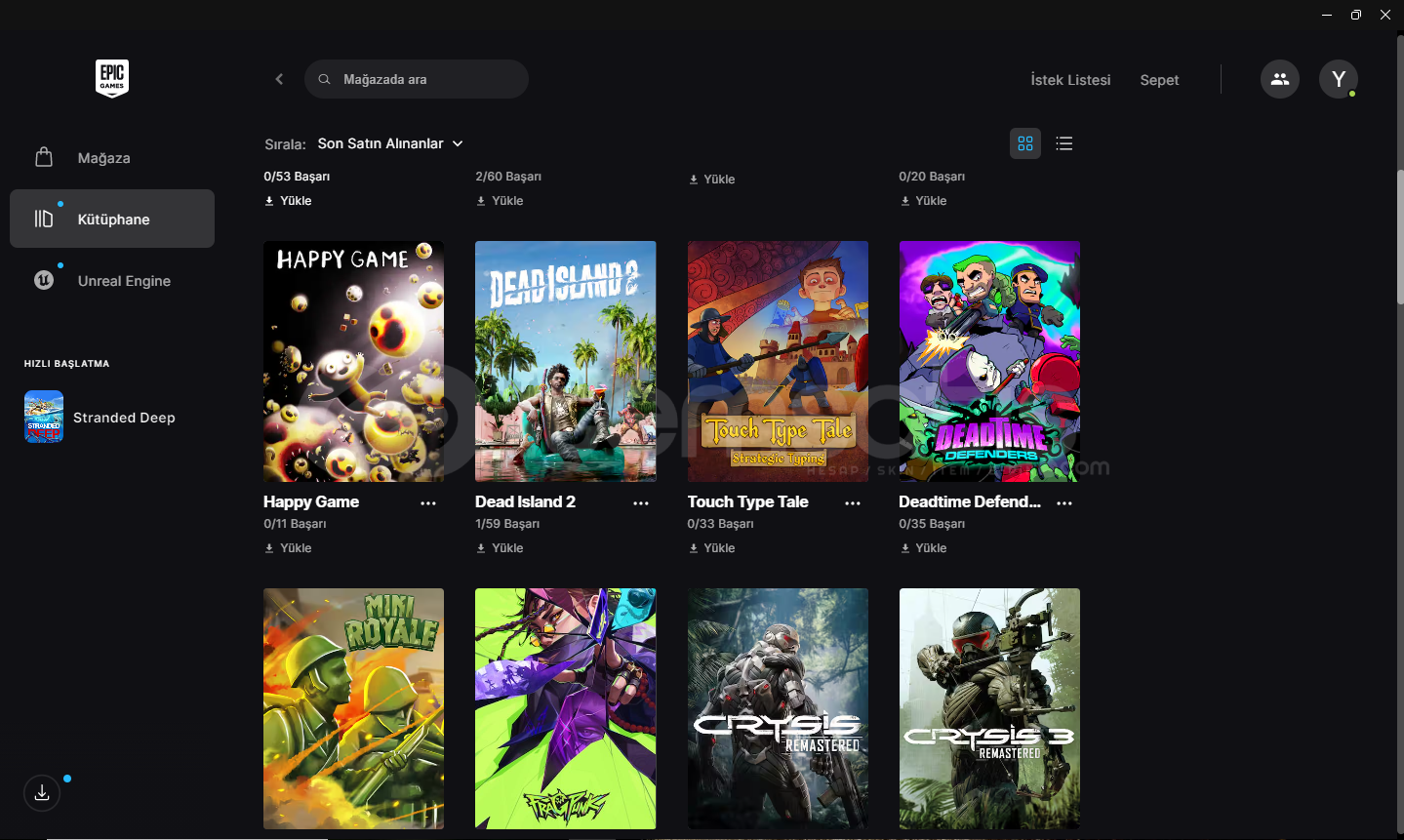
Task: Click the Unreal Engine logo icon
Action: point(44,280)
